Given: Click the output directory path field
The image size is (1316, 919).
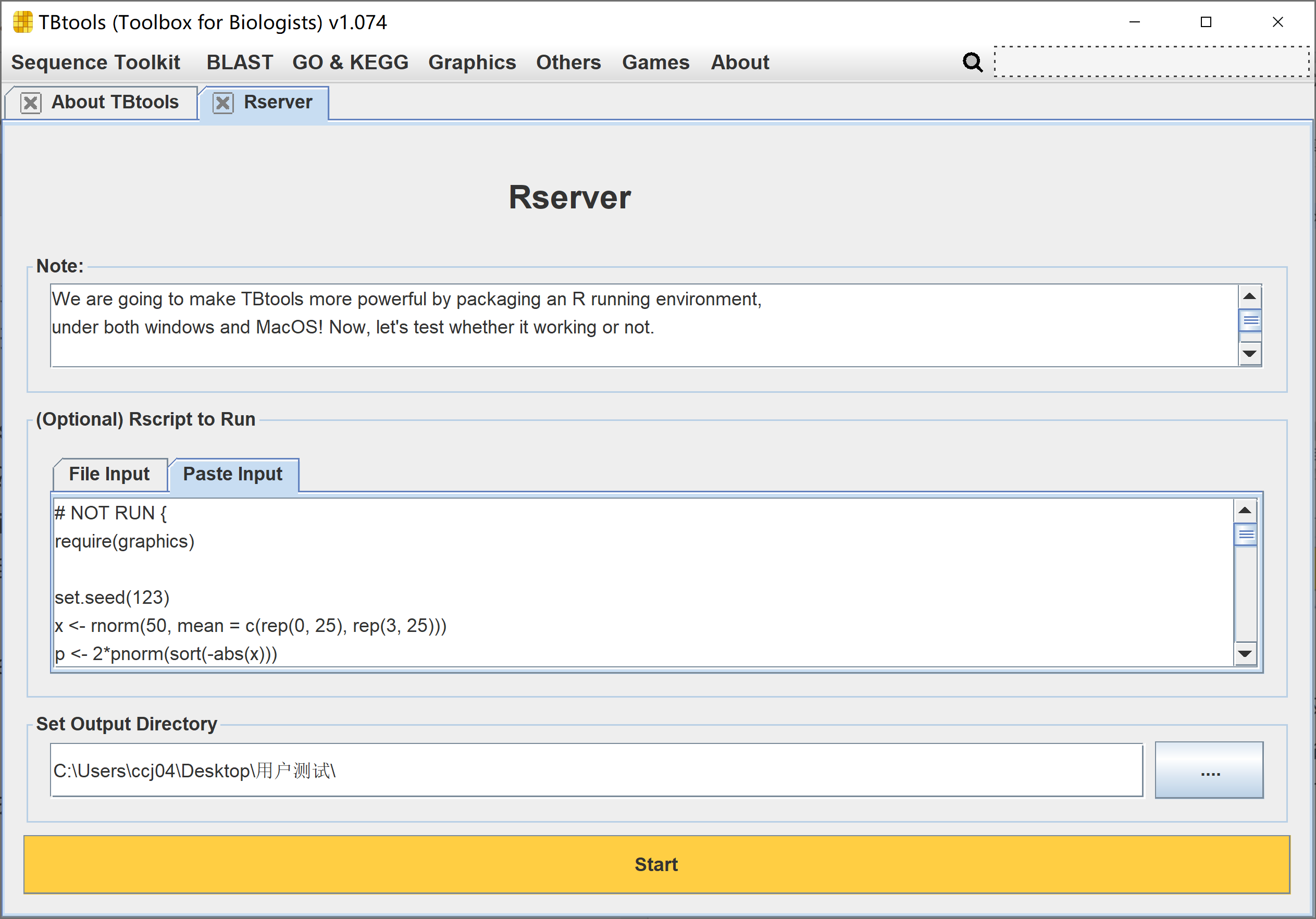Looking at the screenshot, I should coord(597,770).
